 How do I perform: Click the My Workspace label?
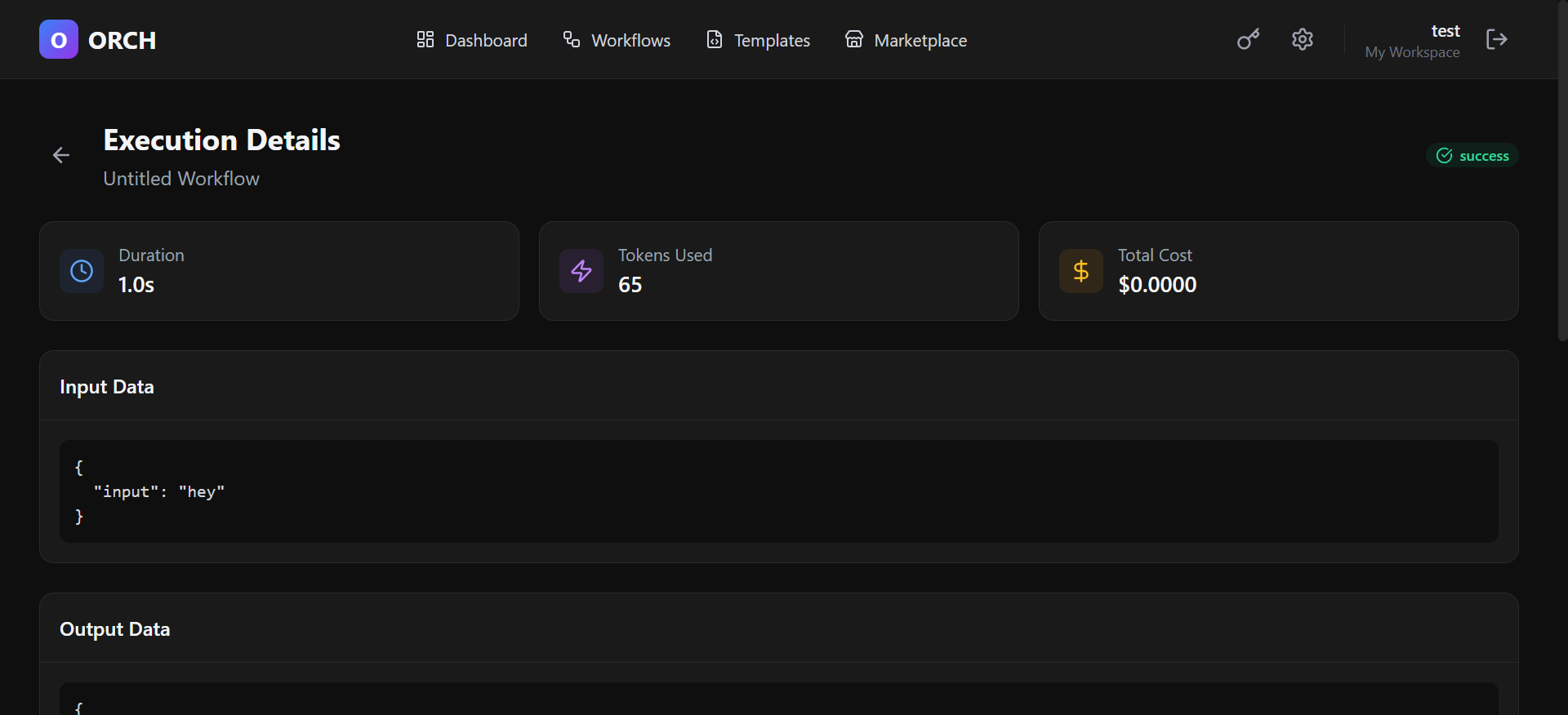[x=1412, y=52]
